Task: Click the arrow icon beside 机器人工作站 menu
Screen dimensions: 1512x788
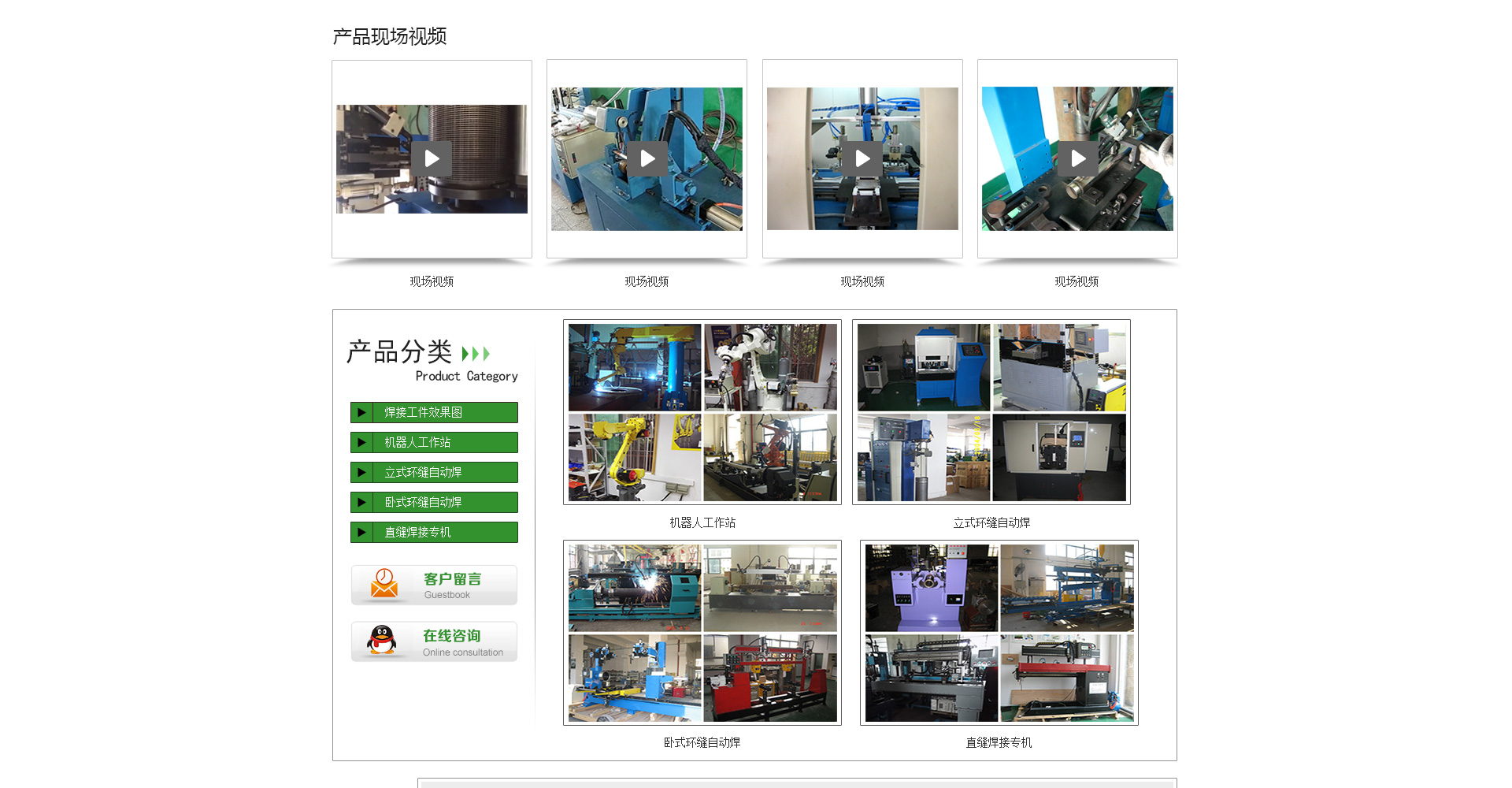Action: pyautogui.click(x=361, y=442)
